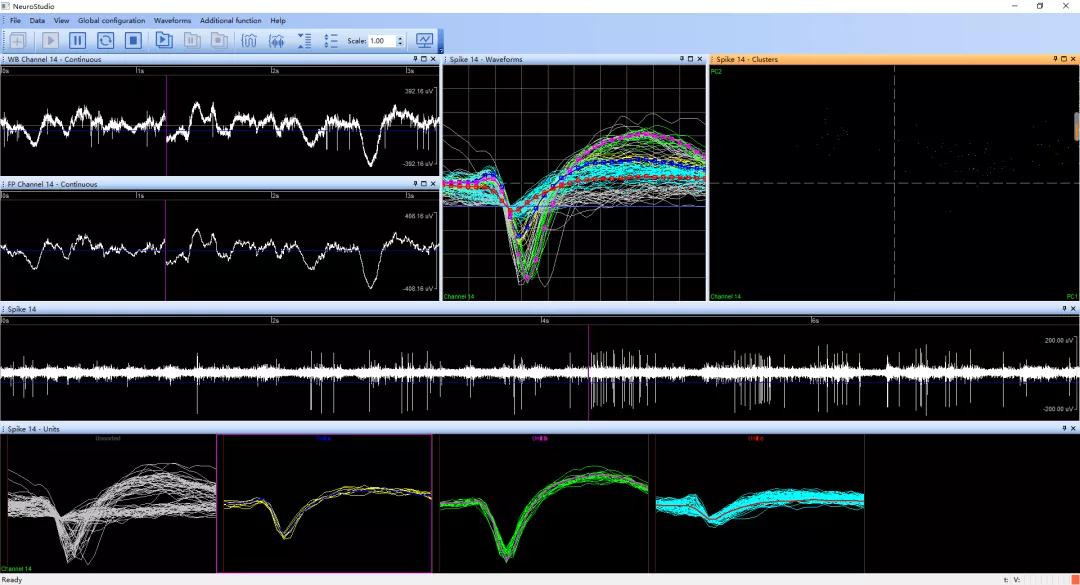
Task: Click the monitor chart toolbar icon
Action: [424, 41]
